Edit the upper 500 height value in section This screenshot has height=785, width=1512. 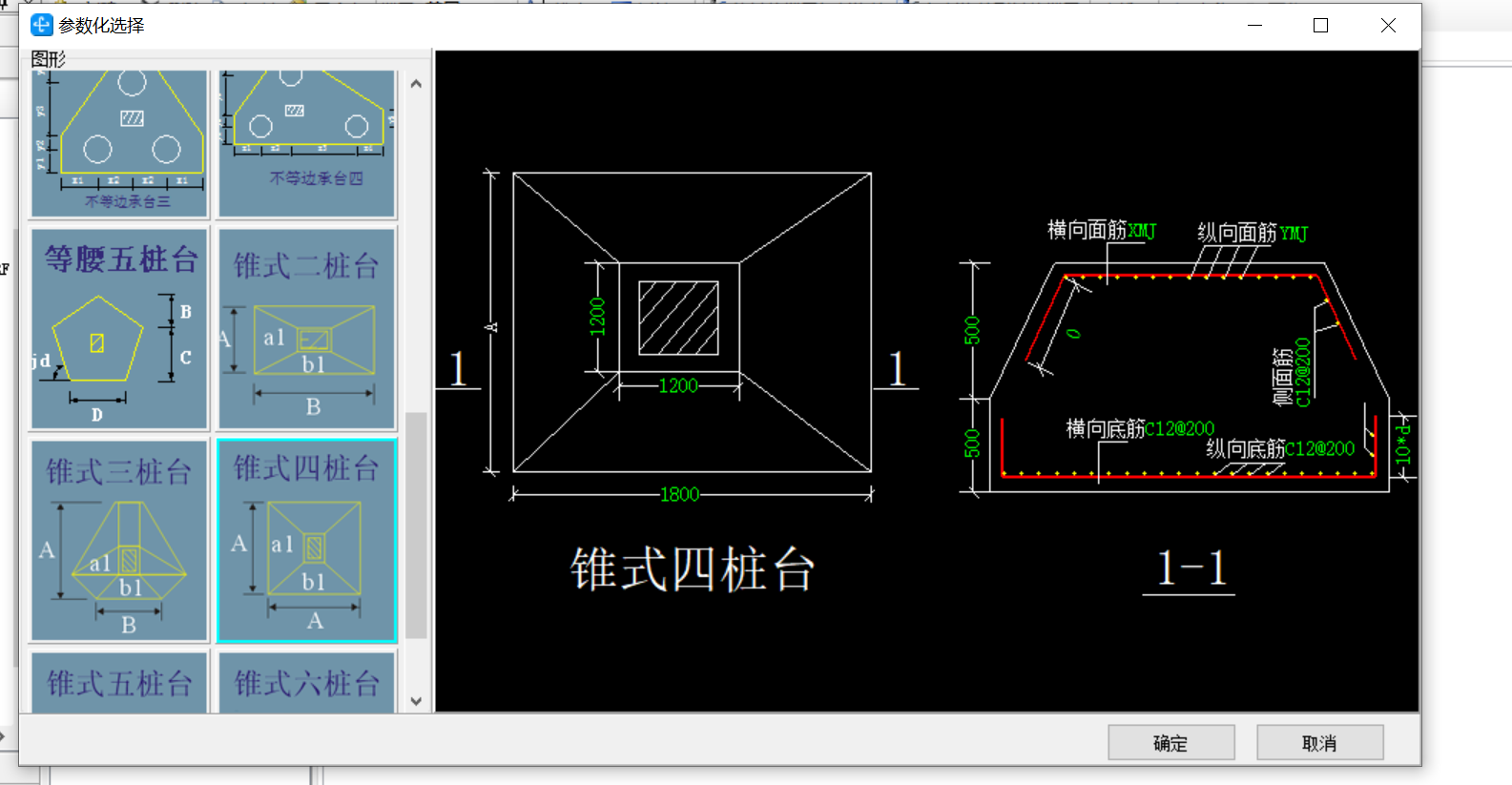coord(971,330)
